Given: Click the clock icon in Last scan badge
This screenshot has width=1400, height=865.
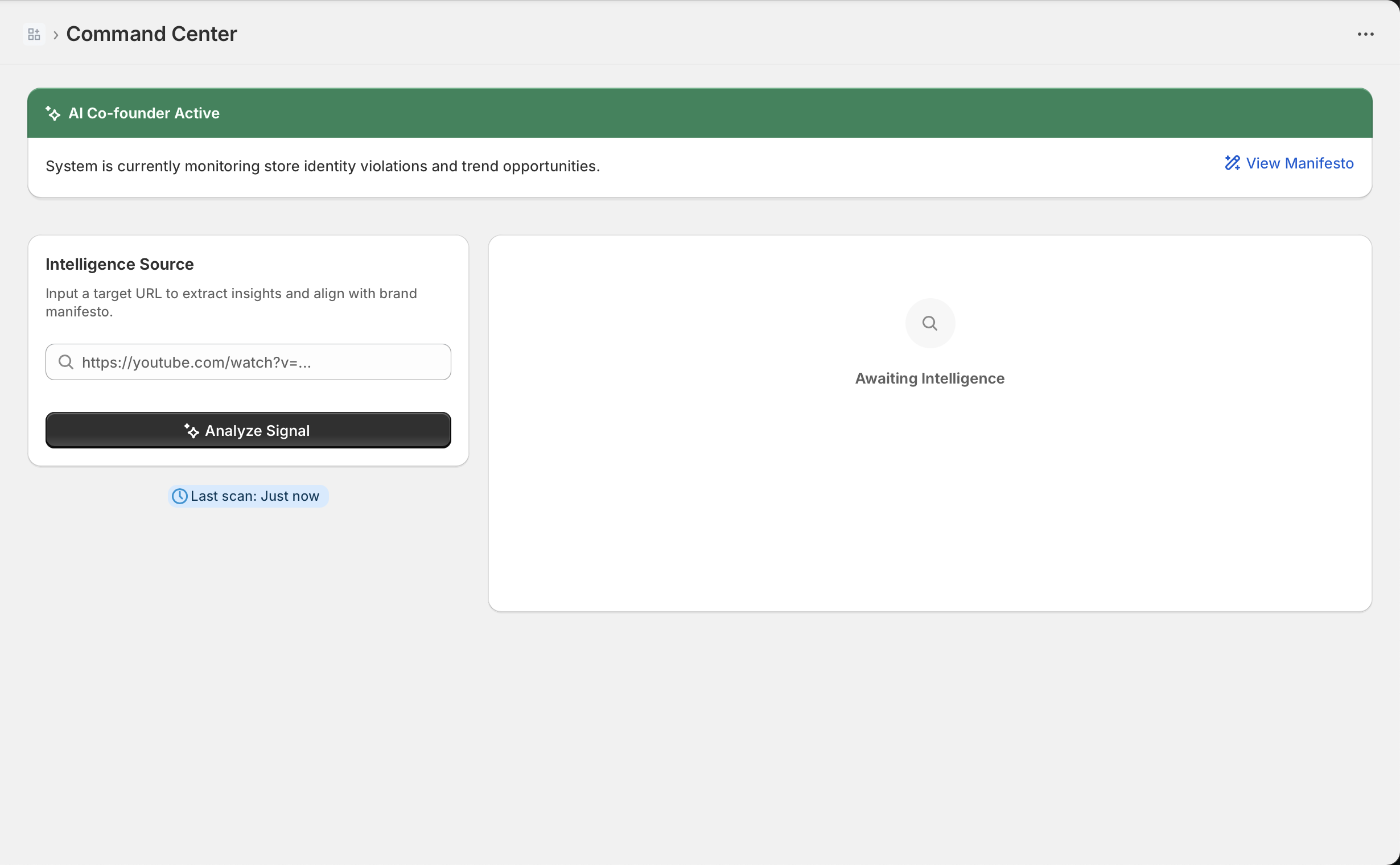Looking at the screenshot, I should [180, 496].
